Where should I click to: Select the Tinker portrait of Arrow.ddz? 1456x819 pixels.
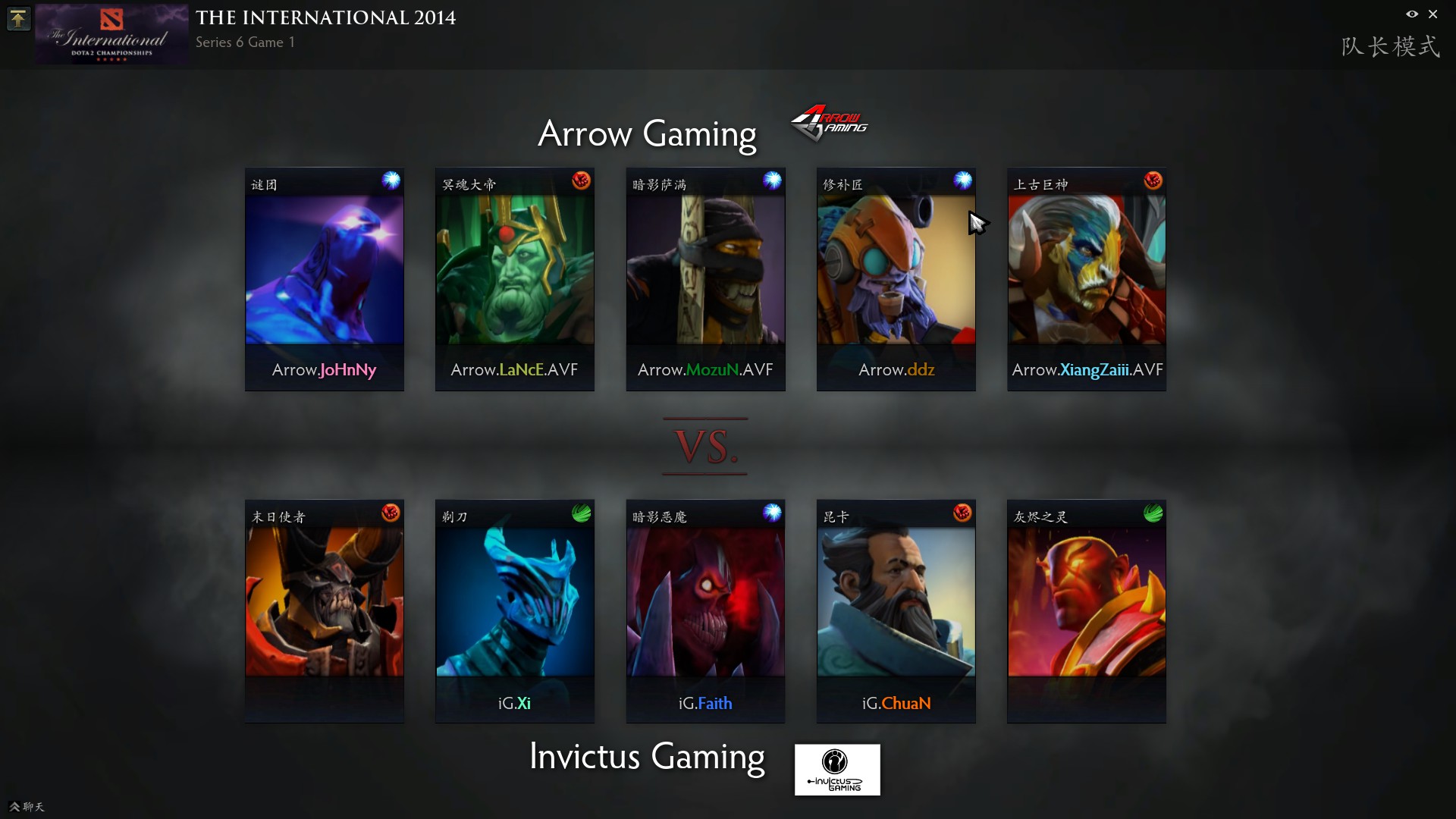(x=896, y=270)
